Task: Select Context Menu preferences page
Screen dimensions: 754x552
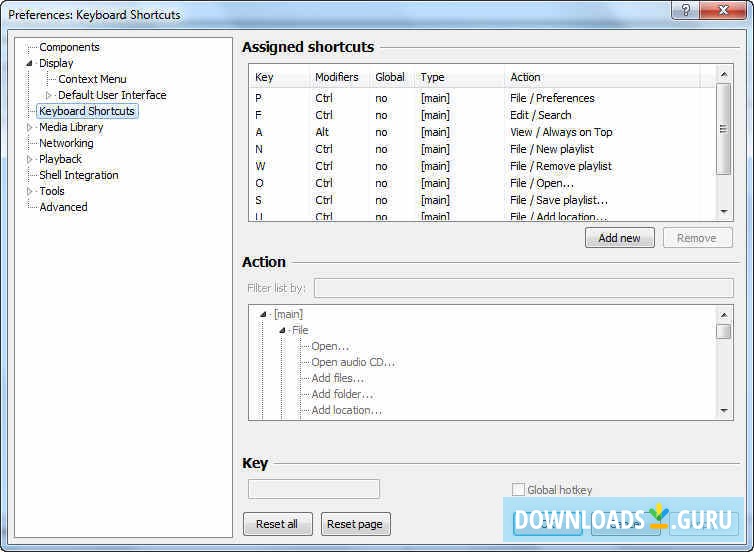Action: (x=92, y=79)
